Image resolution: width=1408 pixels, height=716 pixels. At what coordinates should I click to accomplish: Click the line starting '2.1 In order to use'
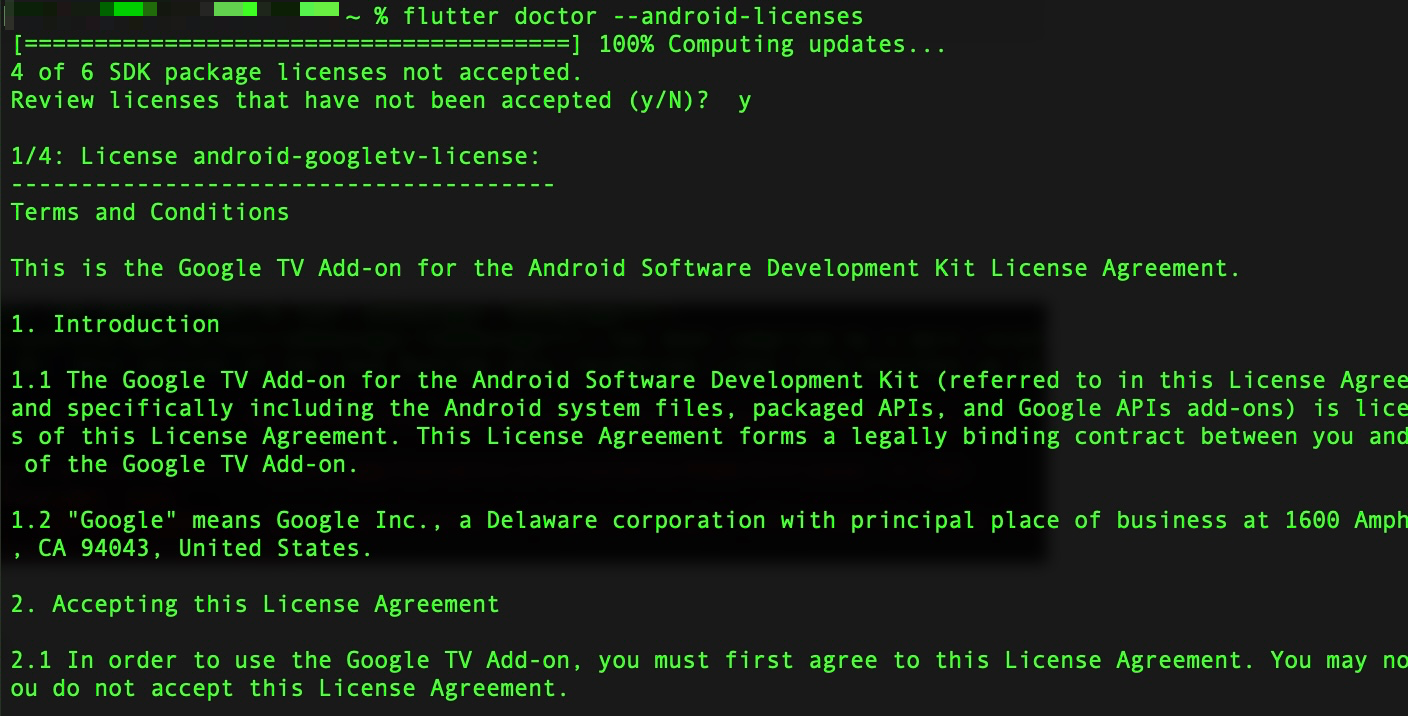(x=709, y=660)
